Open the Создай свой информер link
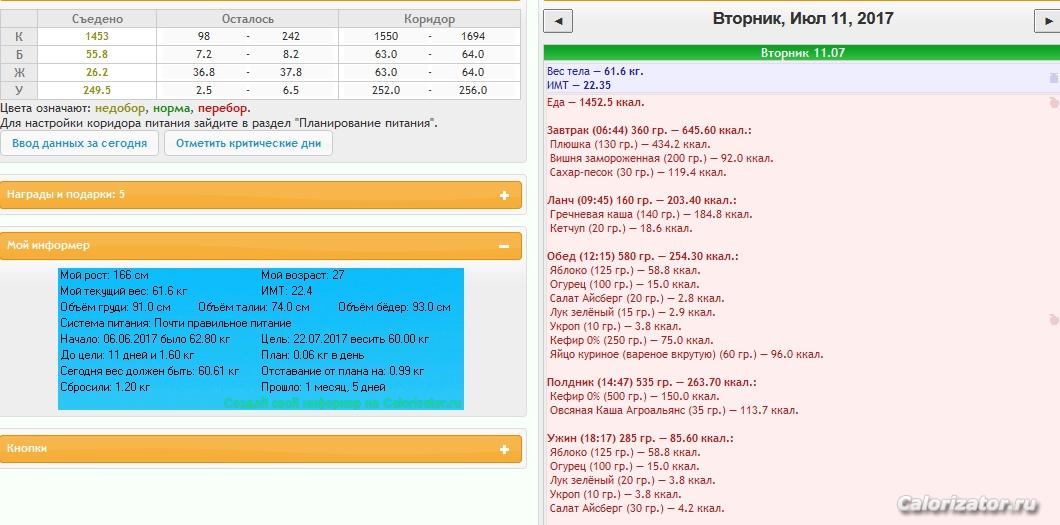Viewport: 1060px width, 525px height. click(x=343, y=403)
